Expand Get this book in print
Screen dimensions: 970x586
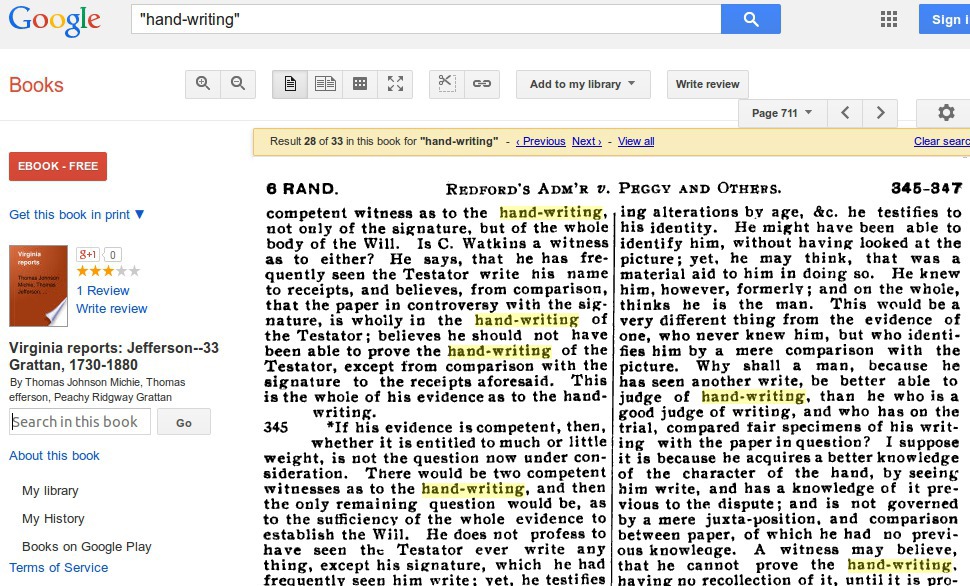click(x=77, y=214)
